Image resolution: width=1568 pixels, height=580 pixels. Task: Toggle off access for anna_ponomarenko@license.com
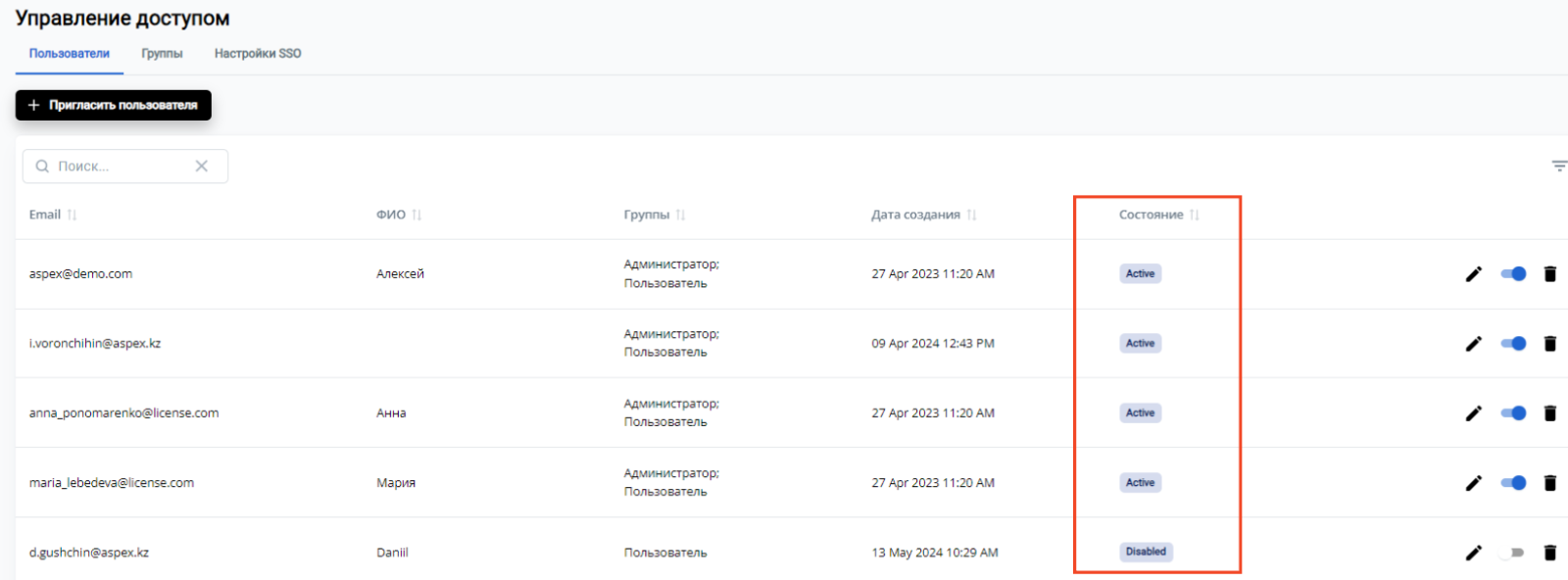click(x=1513, y=413)
